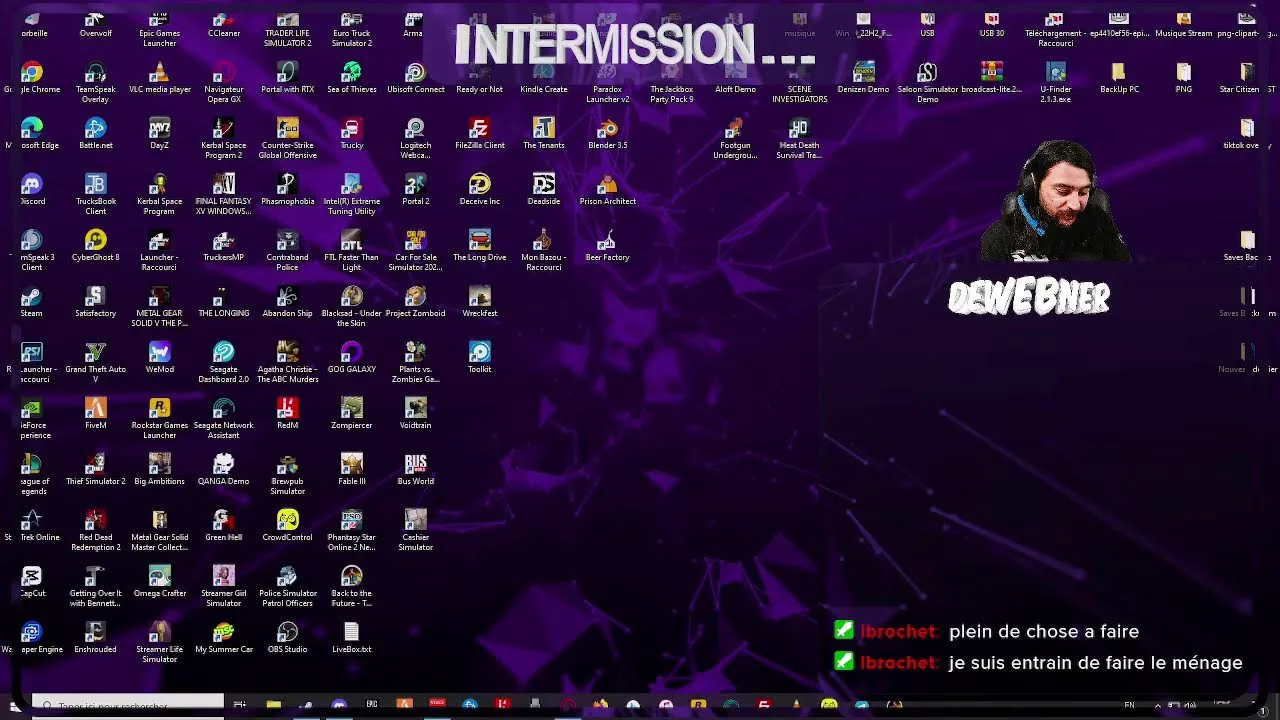Select the Denizen Demo shortcut

863,78
